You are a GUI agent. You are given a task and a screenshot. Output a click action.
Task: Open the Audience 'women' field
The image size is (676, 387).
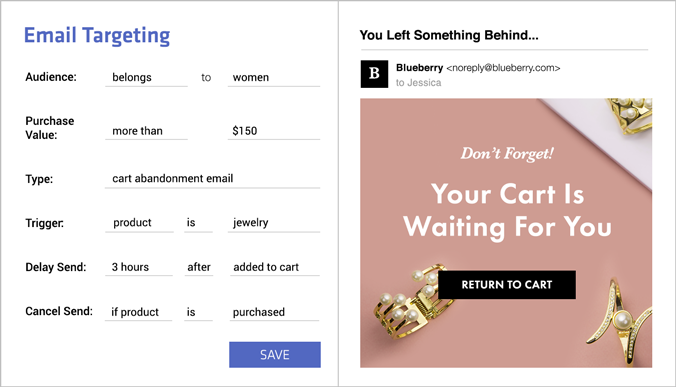tap(274, 78)
